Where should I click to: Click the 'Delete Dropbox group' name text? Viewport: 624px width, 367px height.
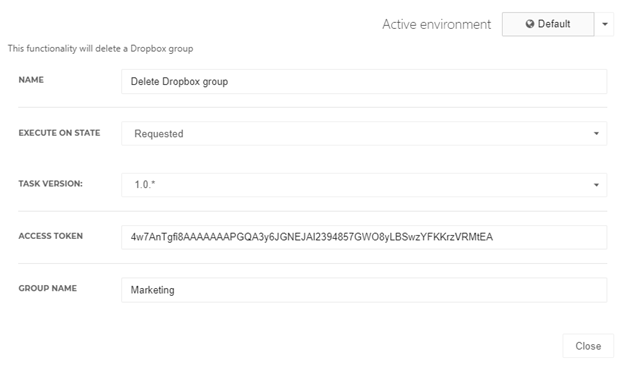pyautogui.click(x=179, y=82)
